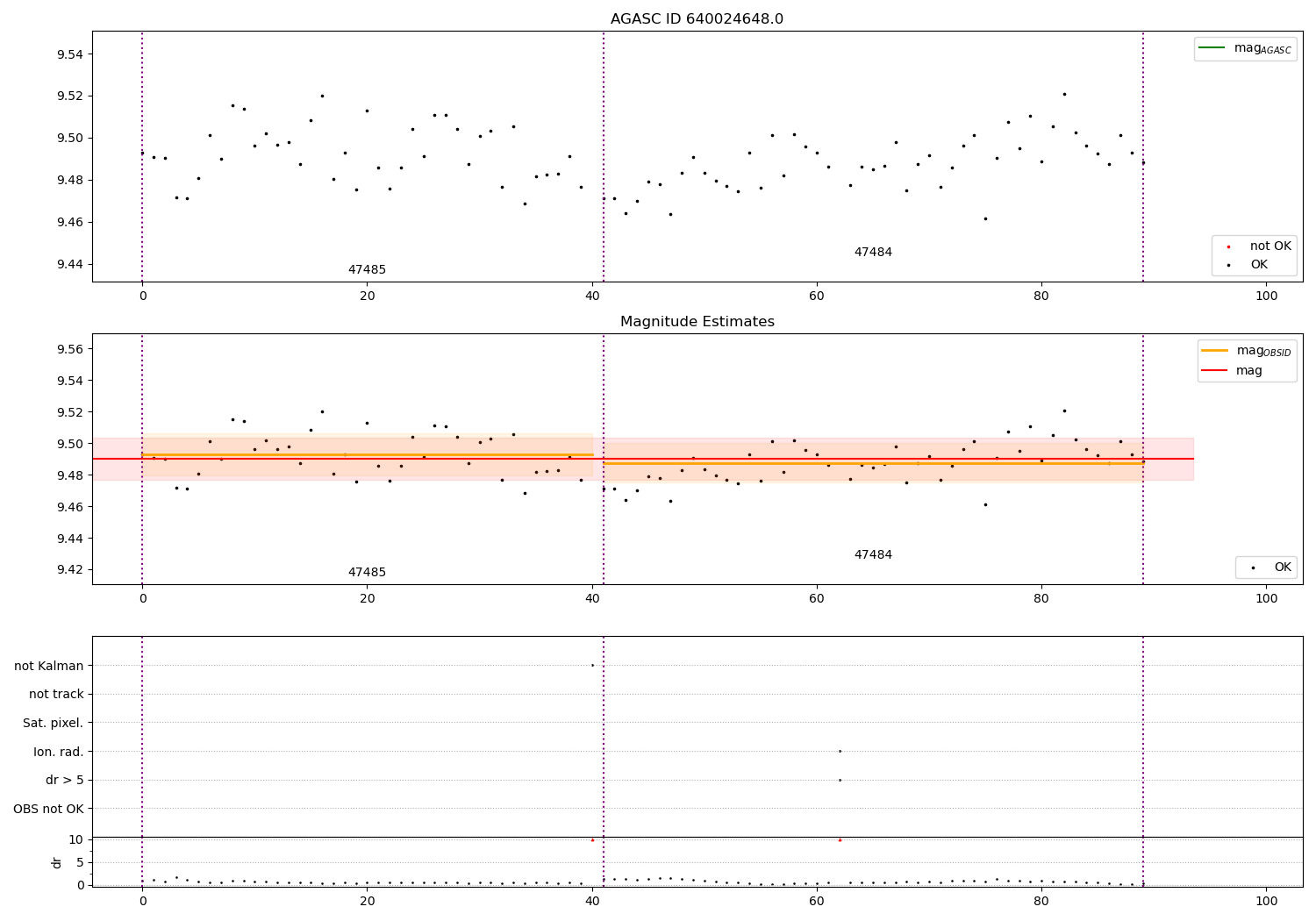Click the 'OBS not OK' row label

coord(49,809)
